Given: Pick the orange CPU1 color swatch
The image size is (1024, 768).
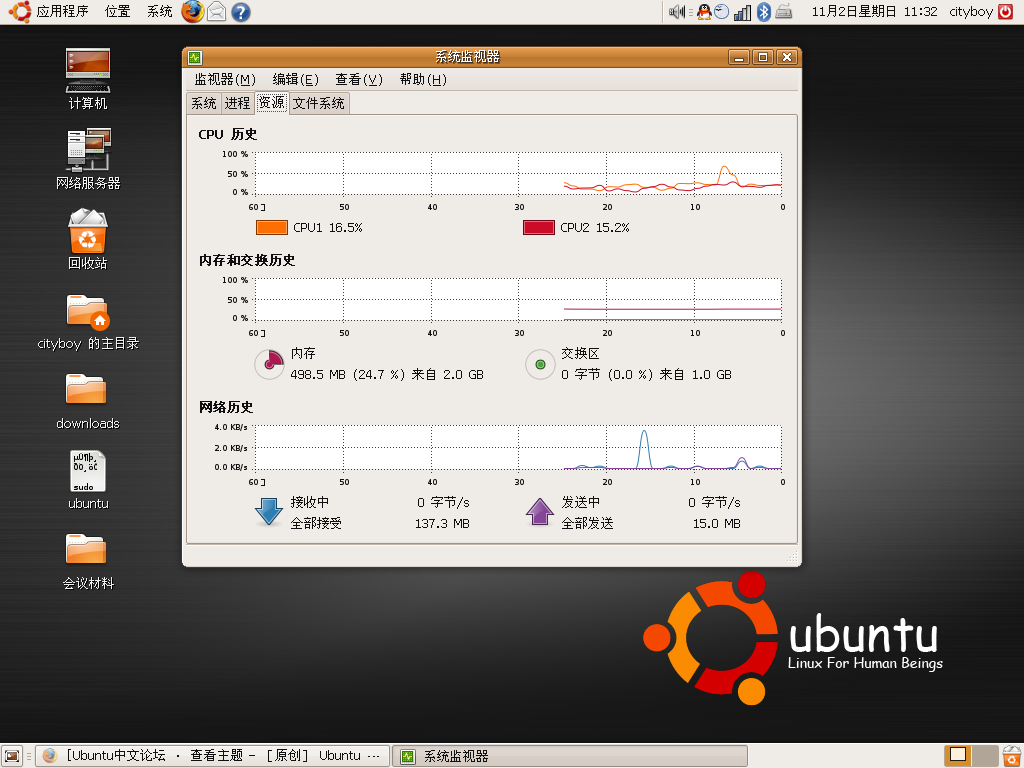Looking at the screenshot, I should 272,227.
